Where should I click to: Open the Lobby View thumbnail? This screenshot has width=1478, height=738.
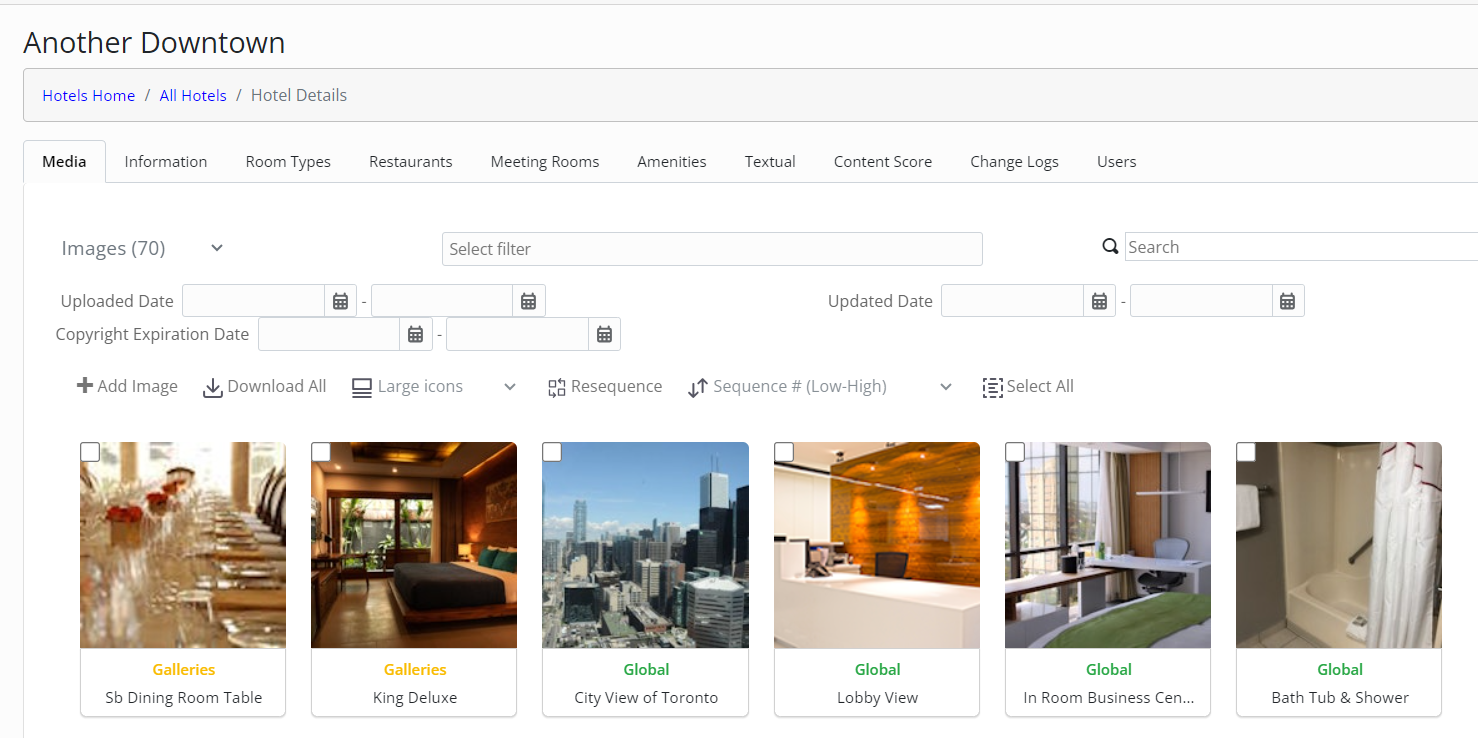coord(877,545)
